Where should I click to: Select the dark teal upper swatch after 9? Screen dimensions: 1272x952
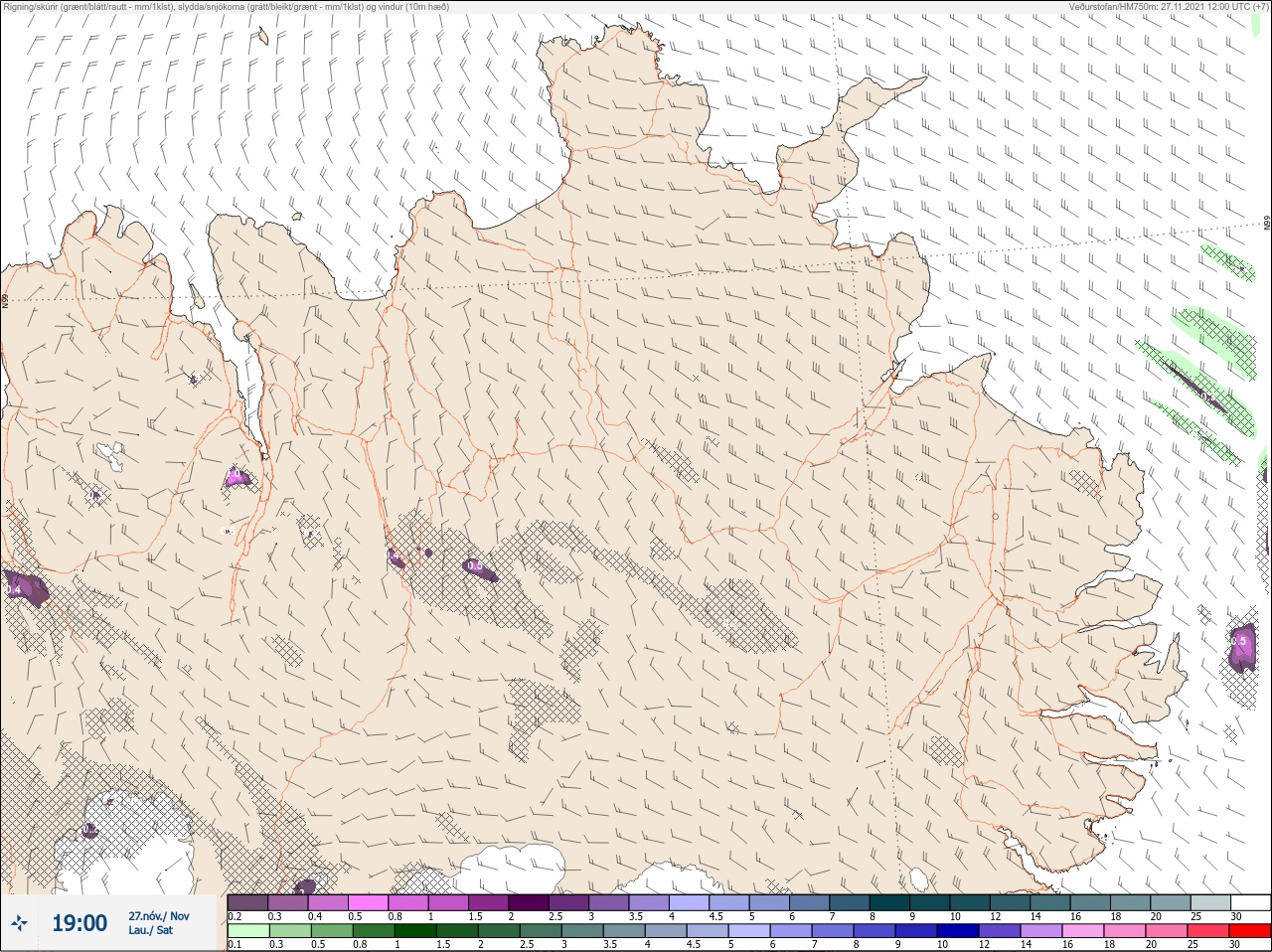(930, 902)
